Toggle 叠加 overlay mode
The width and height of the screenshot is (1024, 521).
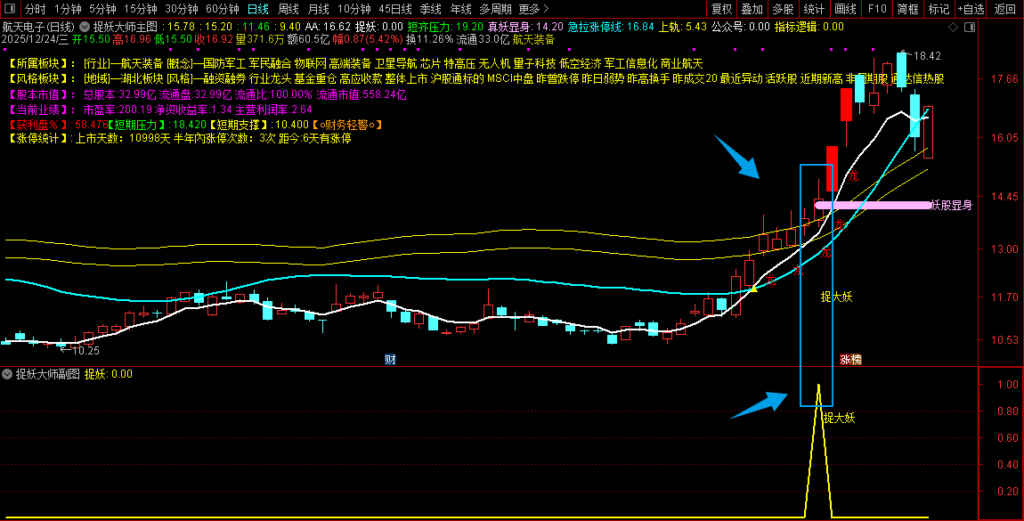click(x=752, y=9)
